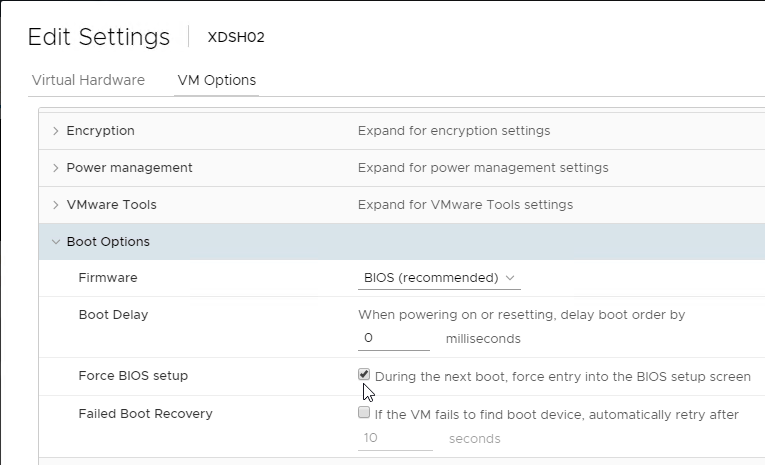Viewport: 765px width, 465px height.
Task: Click the Firmware dropdown arrow icon
Action: tap(510, 278)
